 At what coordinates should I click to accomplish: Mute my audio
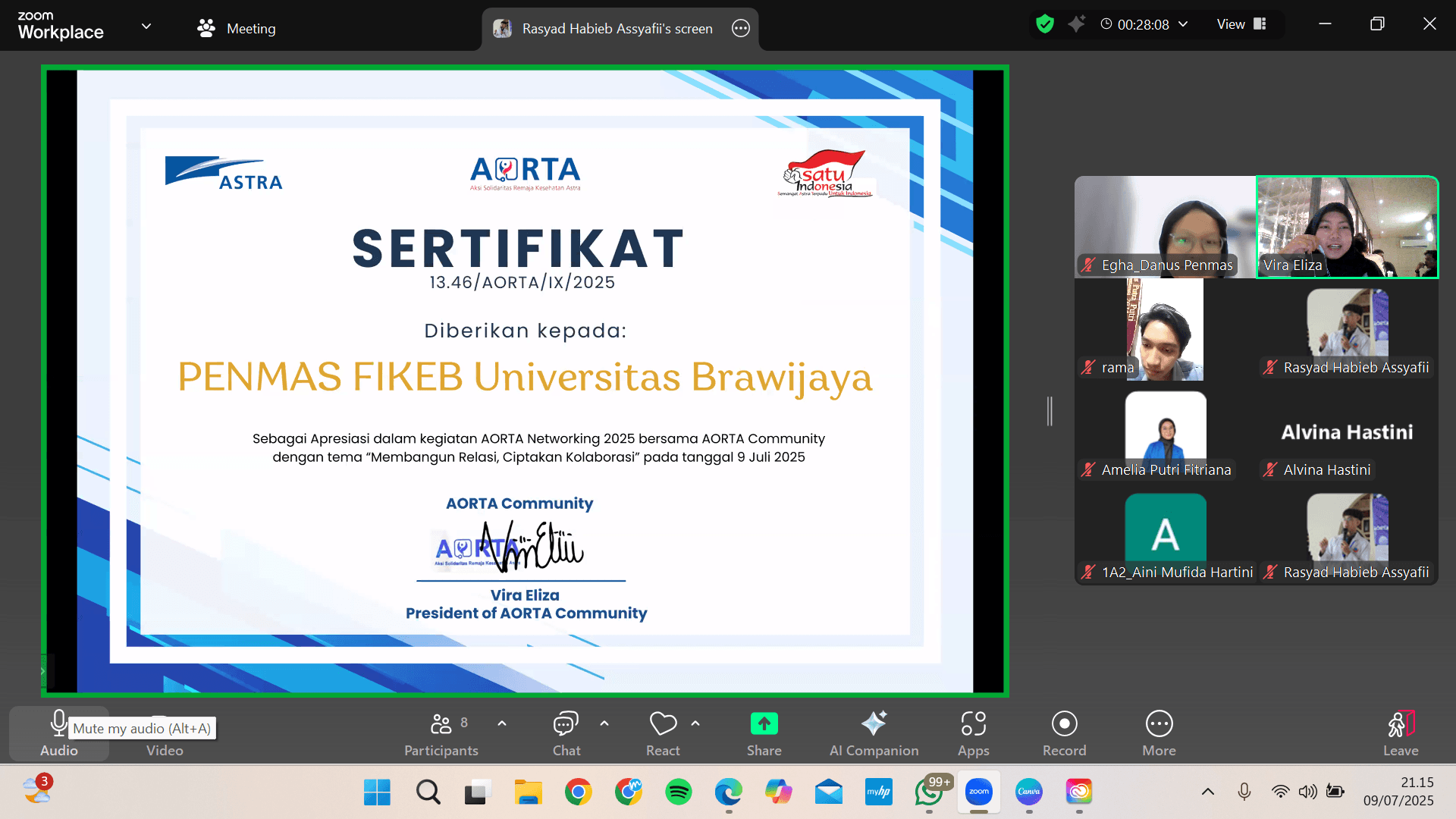click(58, 732)
